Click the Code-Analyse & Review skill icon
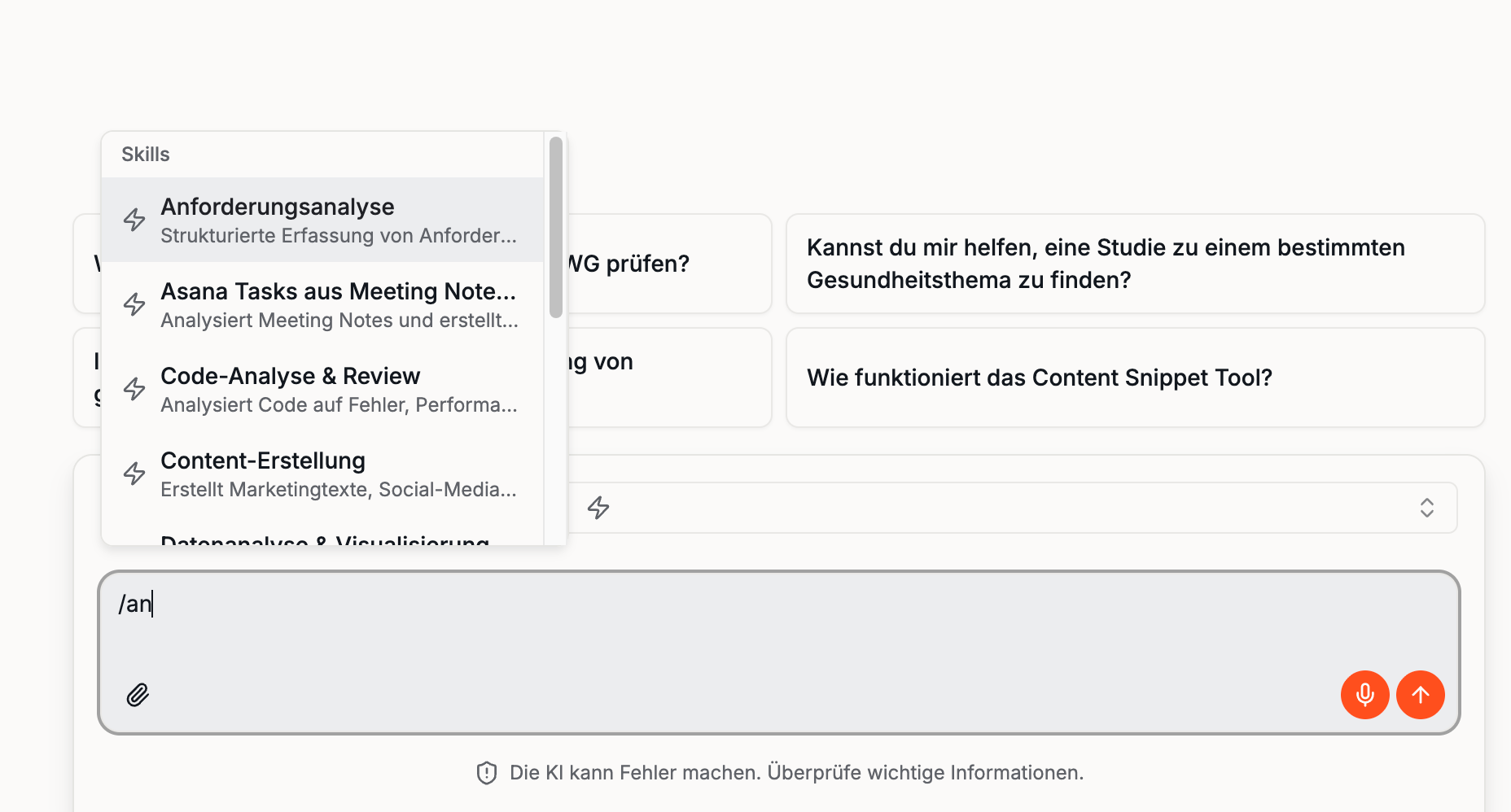This screenshot has width=1511, height=812. [134, 389]
